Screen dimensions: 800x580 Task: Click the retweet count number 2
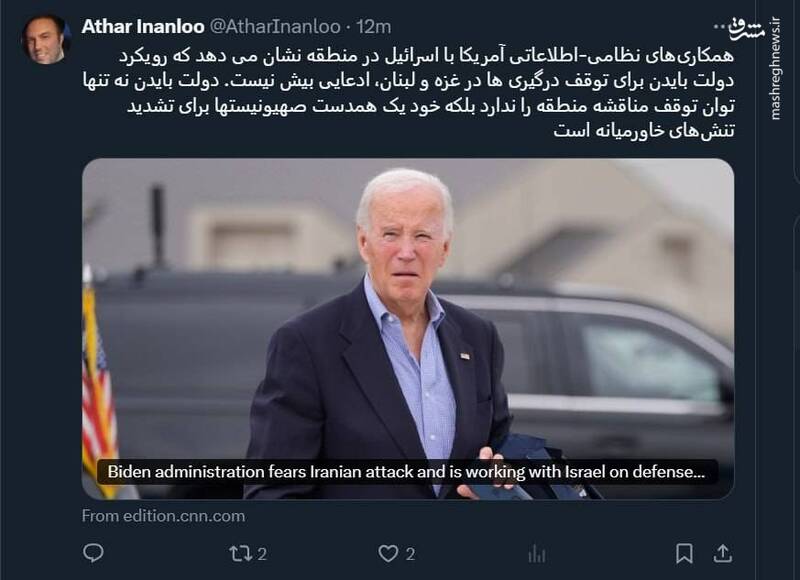(x=262, y=554)
